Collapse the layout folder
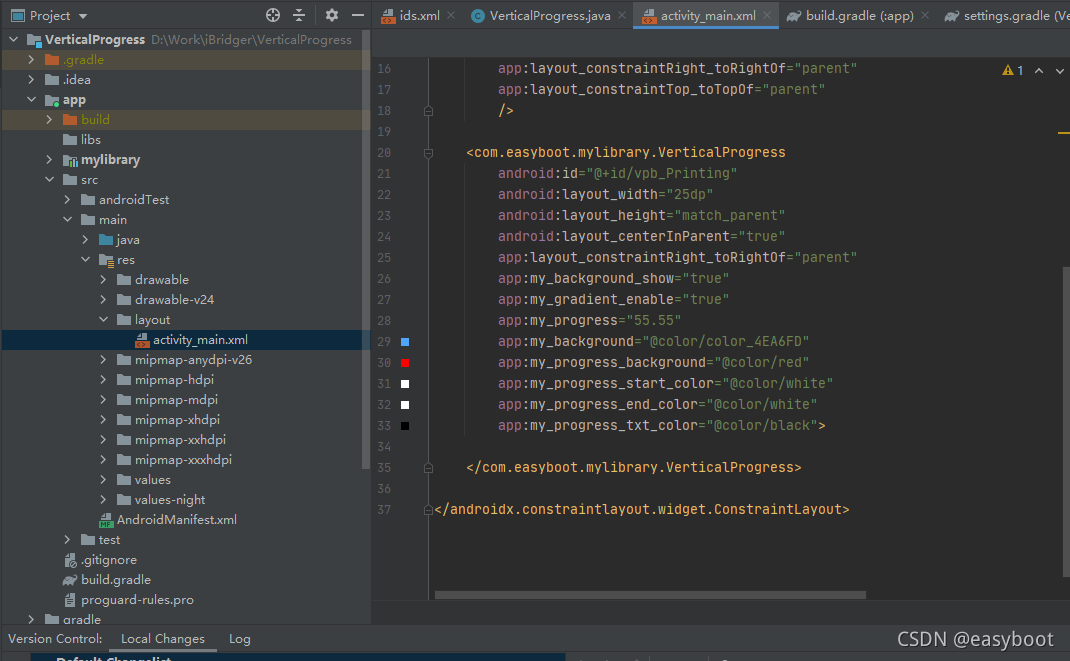 [x=103, y=319]
